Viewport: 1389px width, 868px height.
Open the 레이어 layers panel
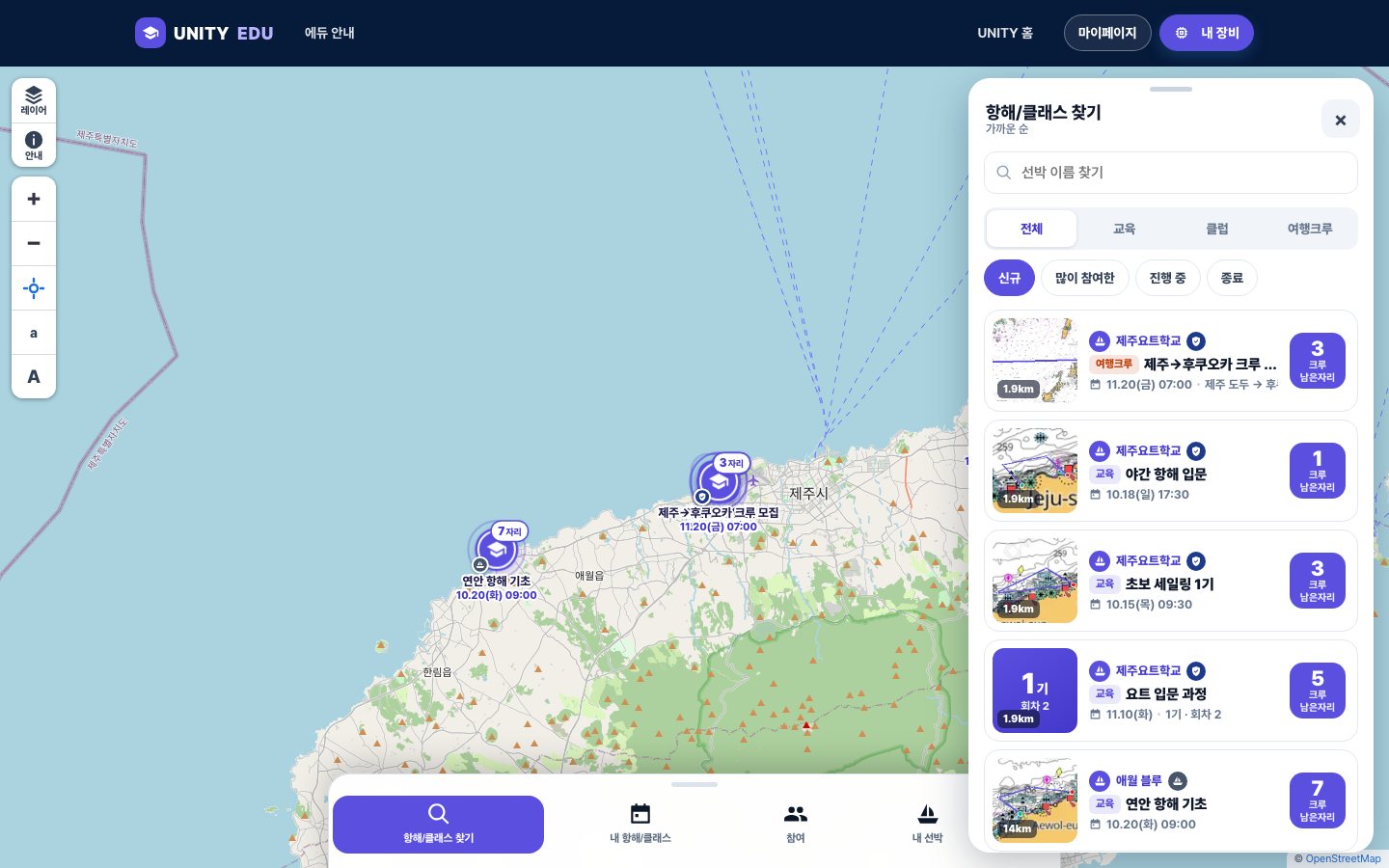pos(34,100)
